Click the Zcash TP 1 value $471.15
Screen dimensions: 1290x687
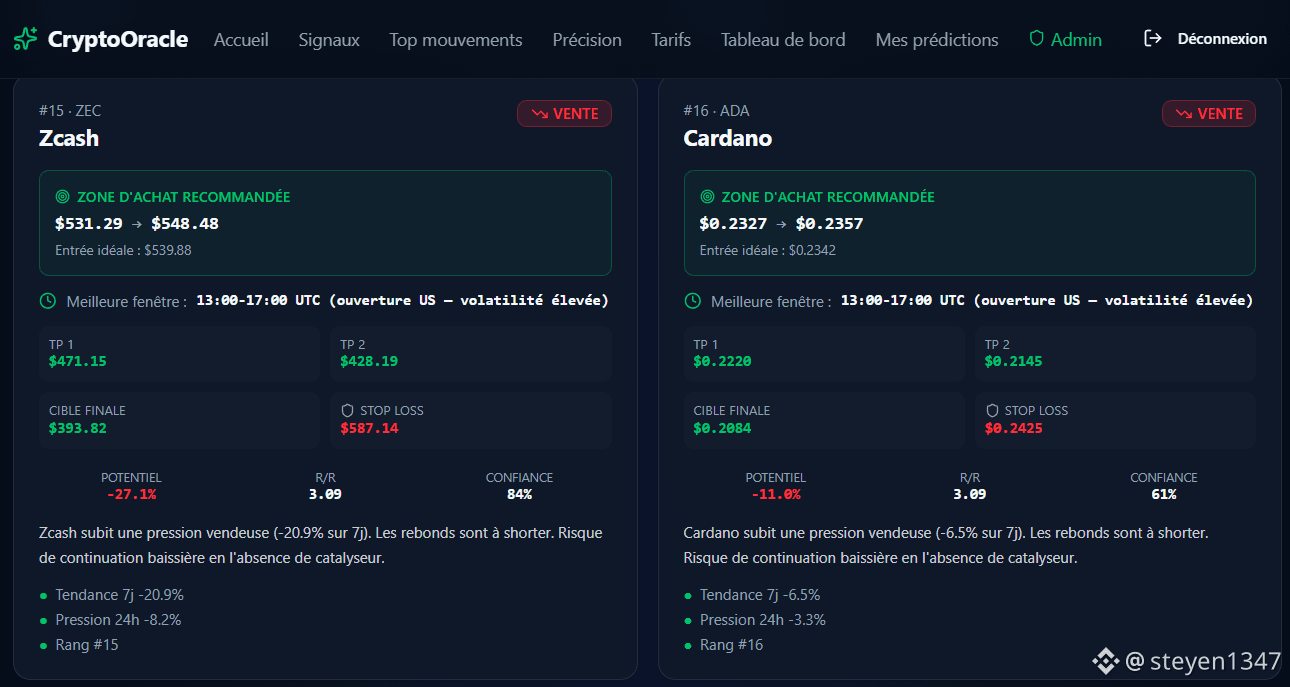[x=78, y=361]
